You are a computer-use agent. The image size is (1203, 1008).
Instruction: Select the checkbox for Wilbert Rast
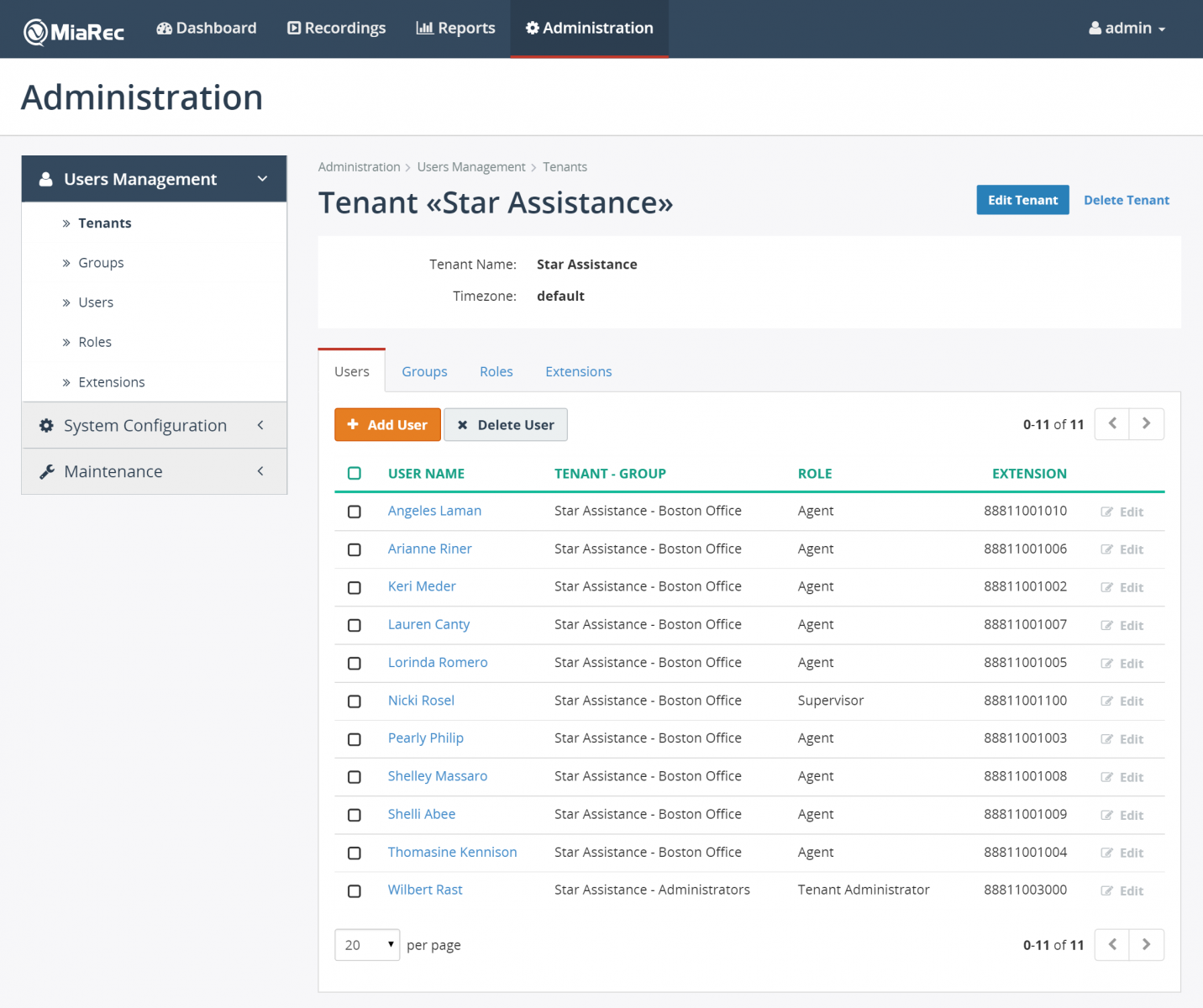[x=355, y=891]
